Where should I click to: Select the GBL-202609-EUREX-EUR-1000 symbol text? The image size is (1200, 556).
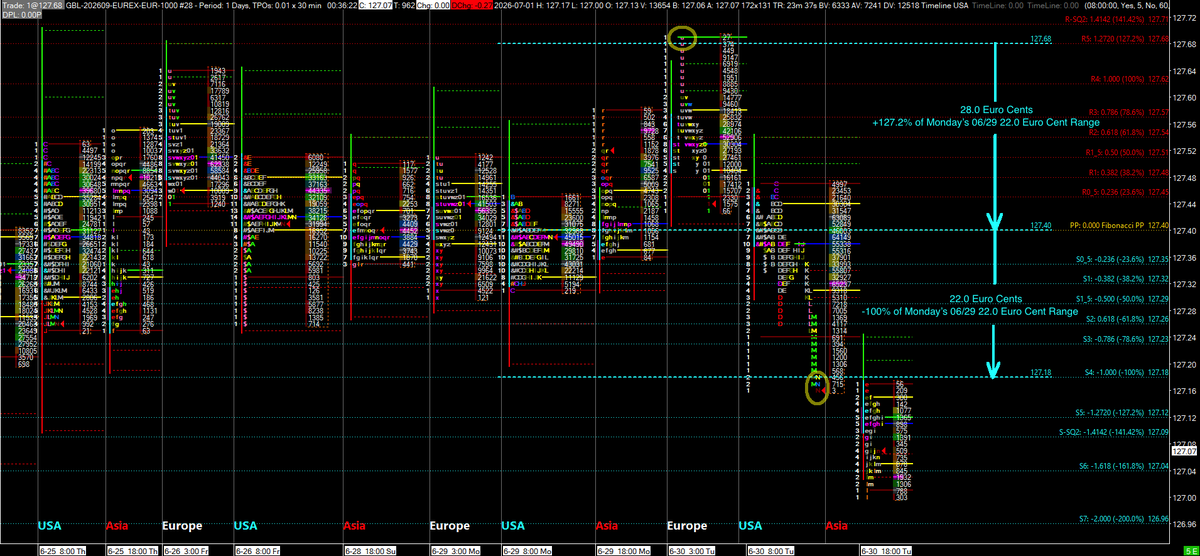pos(122,5)
